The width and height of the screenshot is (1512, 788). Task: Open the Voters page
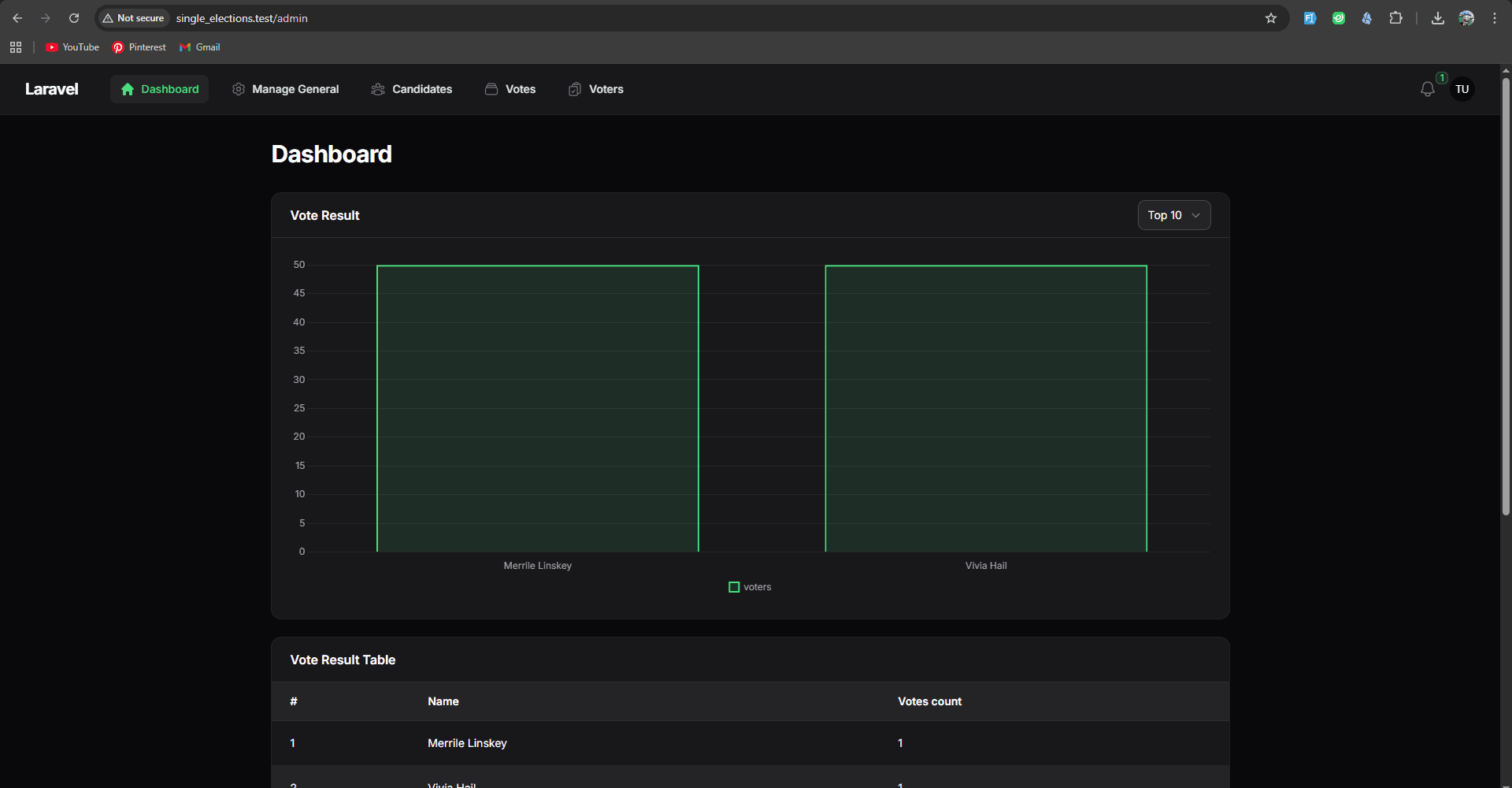pos(596,89)
